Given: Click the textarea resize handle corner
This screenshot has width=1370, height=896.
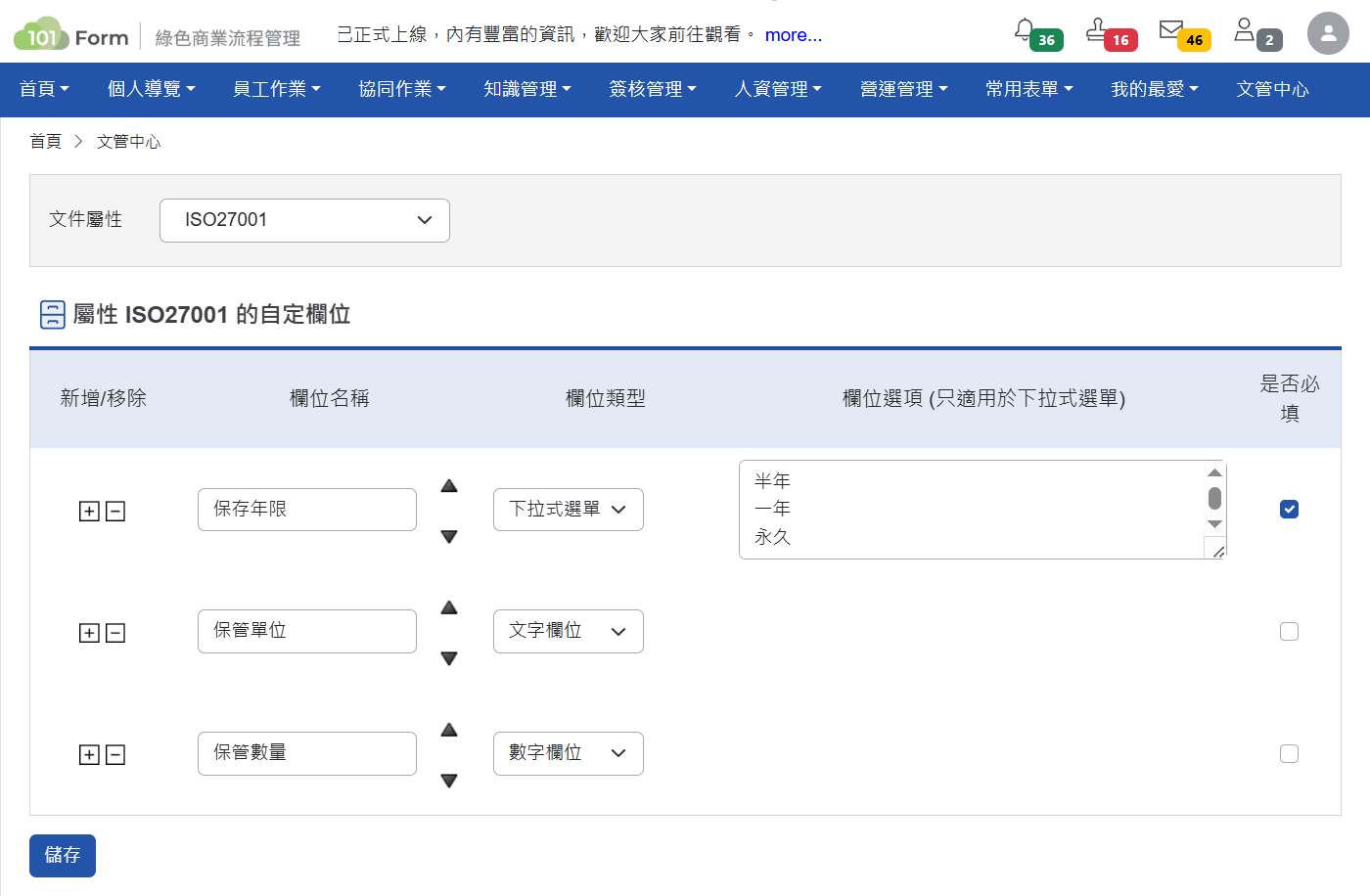Looking at the screenshot, I should tap(1217, 552).
